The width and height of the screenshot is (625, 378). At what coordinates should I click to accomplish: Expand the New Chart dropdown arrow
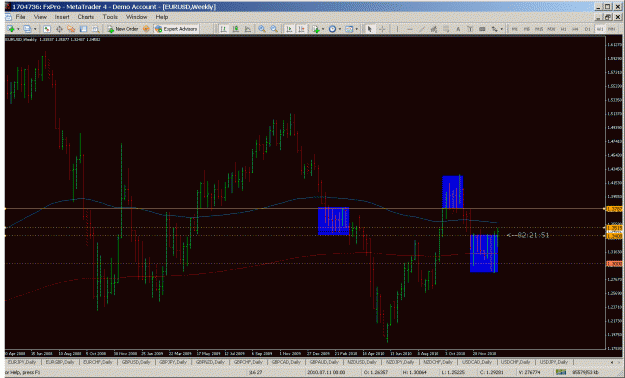pyautogui.click(x=18, y=29)
